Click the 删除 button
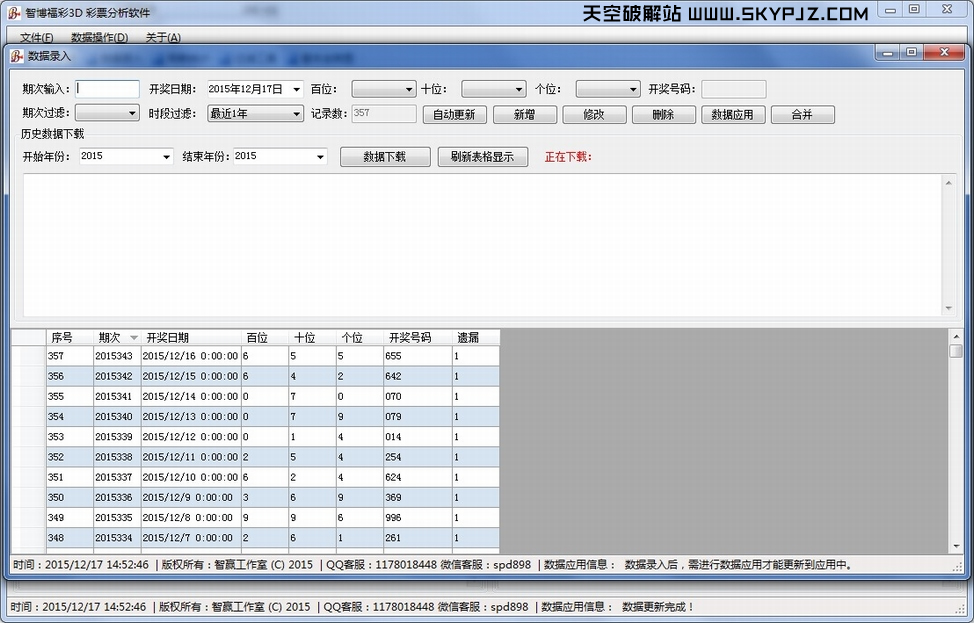This screenshot has width=974, height=623. pyautogui.click(x=663, y=114)
